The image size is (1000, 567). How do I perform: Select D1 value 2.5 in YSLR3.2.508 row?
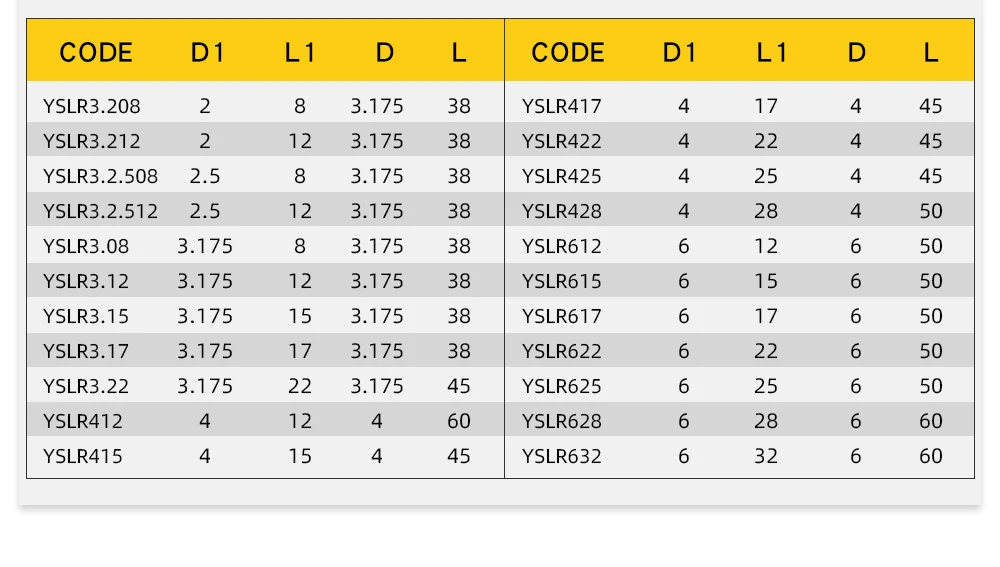tap(205, 176)
